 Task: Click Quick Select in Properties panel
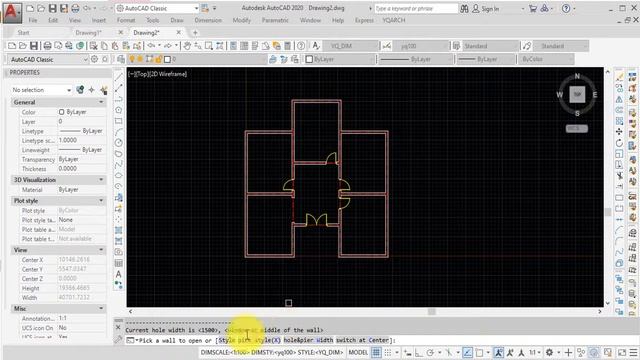point(104,90)
